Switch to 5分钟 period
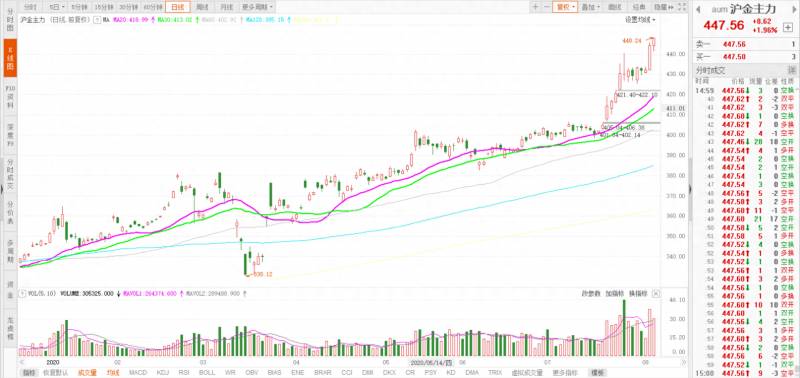Image resolution: width=800 pixels, height=378 pixels. pos(79,7)
